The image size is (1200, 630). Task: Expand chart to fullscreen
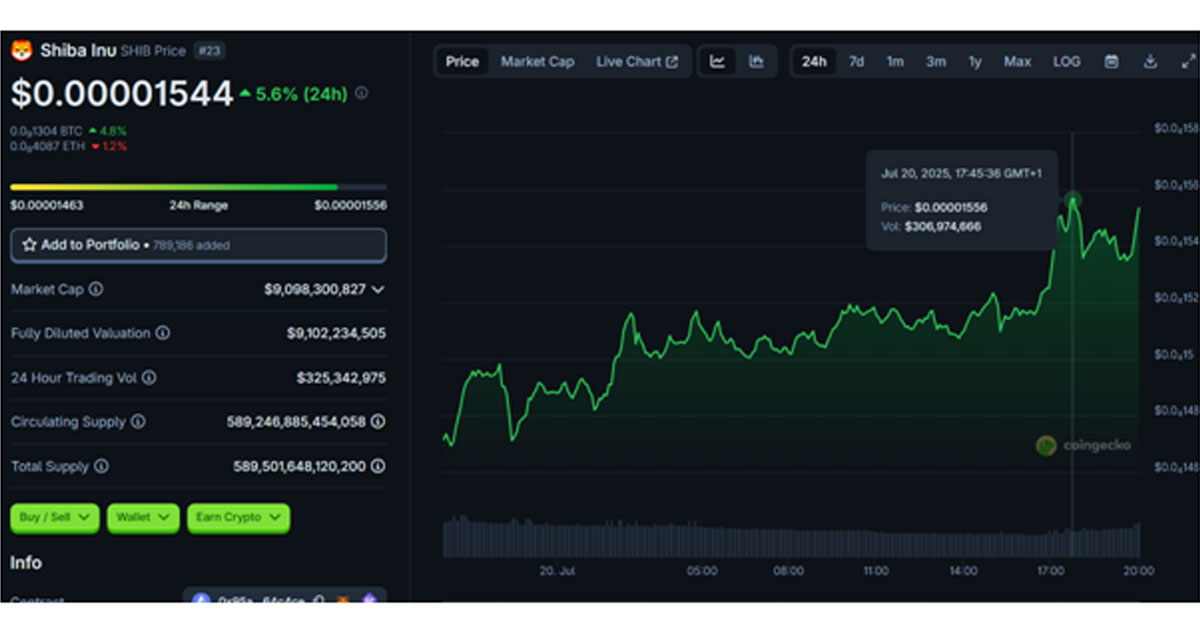(x=1187, y=62)
